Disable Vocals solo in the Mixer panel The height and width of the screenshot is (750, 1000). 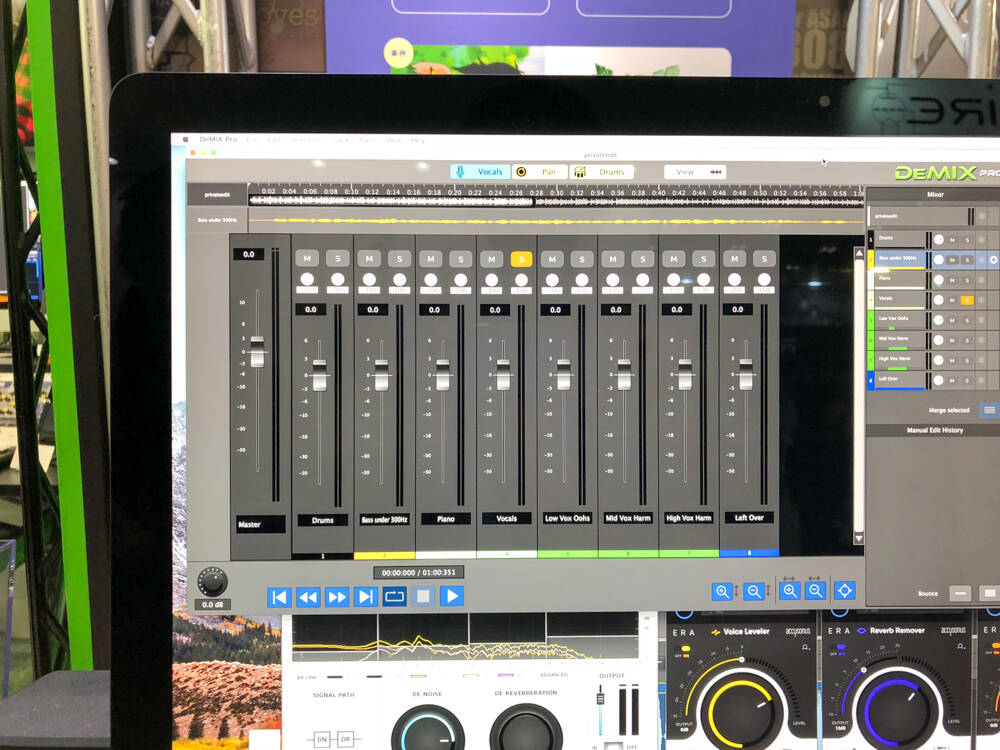[967, 300]
